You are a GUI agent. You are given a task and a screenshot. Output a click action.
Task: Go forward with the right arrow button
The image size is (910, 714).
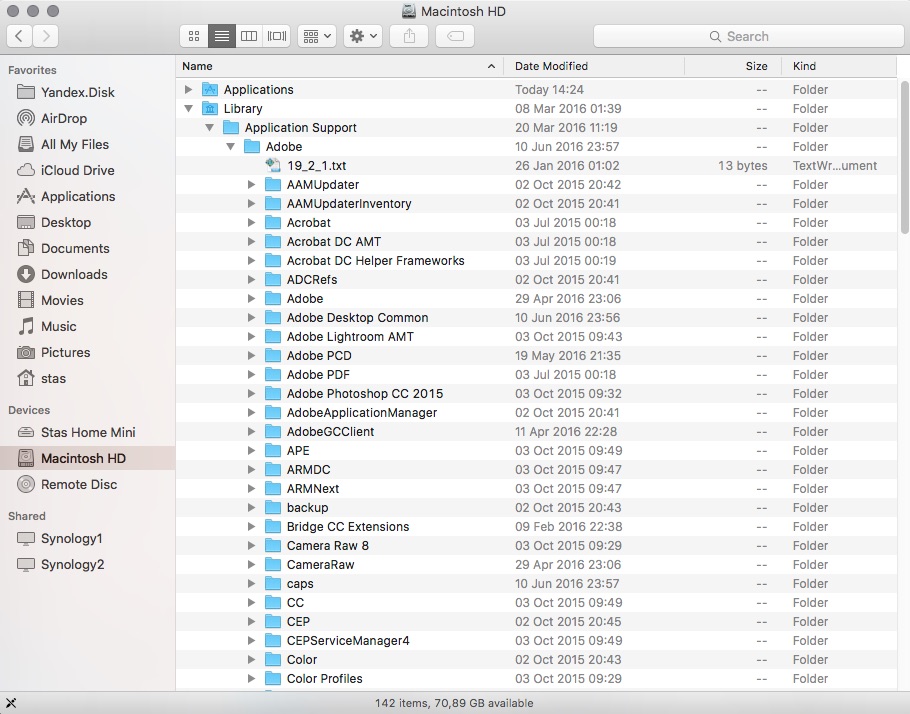45,36
